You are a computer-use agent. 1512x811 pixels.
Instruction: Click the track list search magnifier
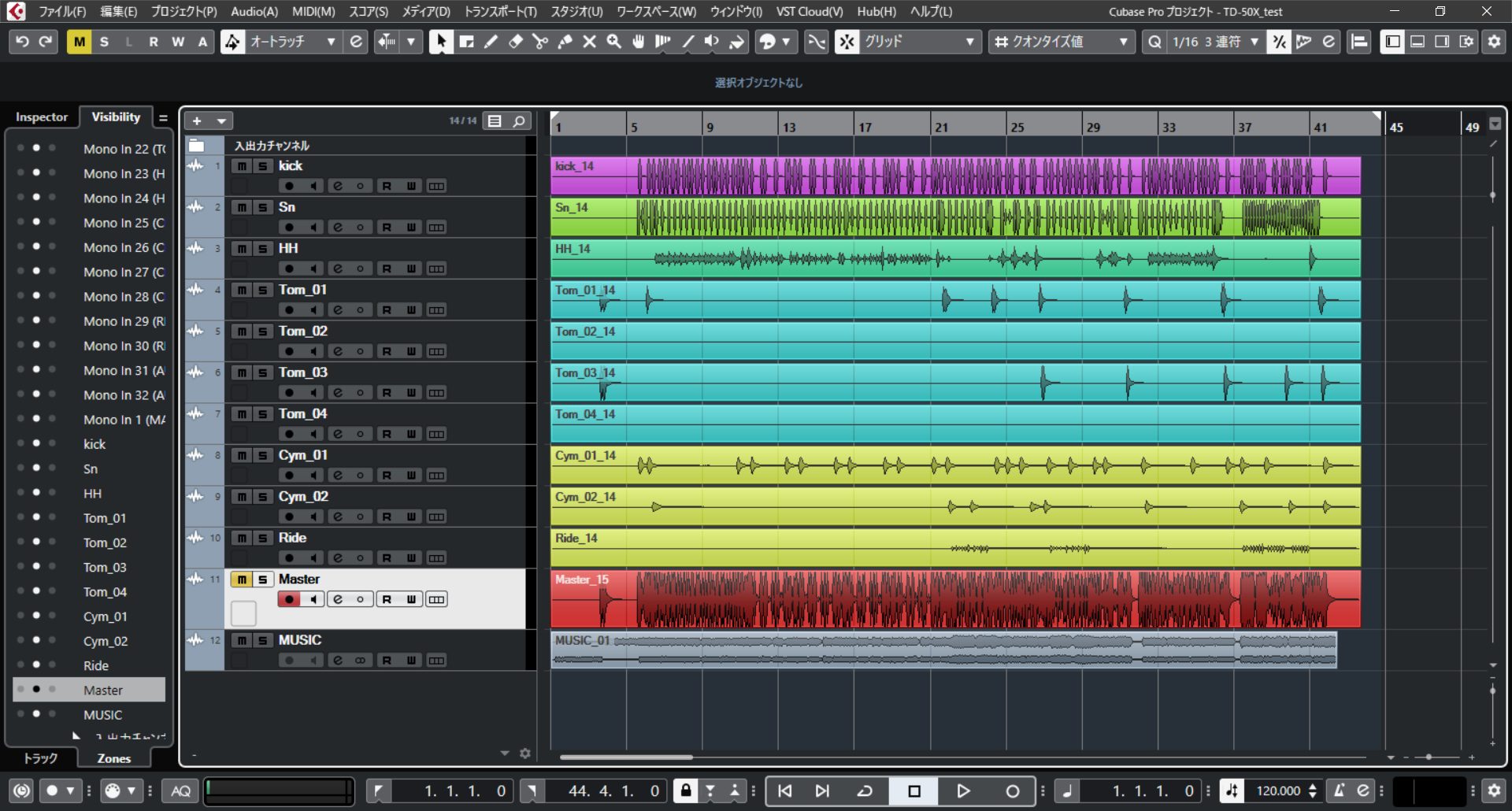pyautogui.click(x=519, y=121)
